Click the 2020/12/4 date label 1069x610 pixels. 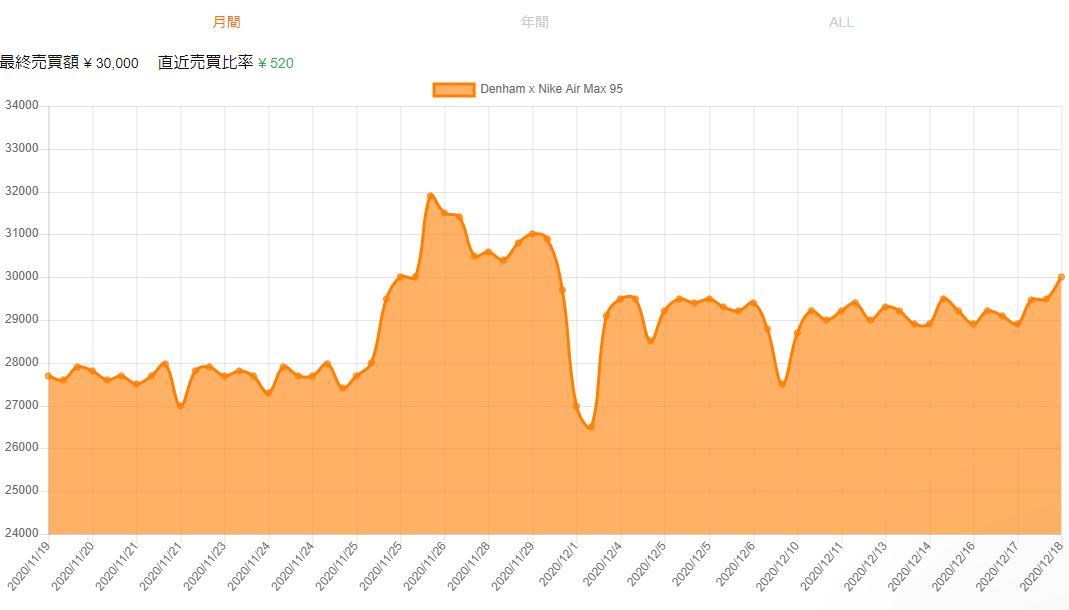coord(603,564)
